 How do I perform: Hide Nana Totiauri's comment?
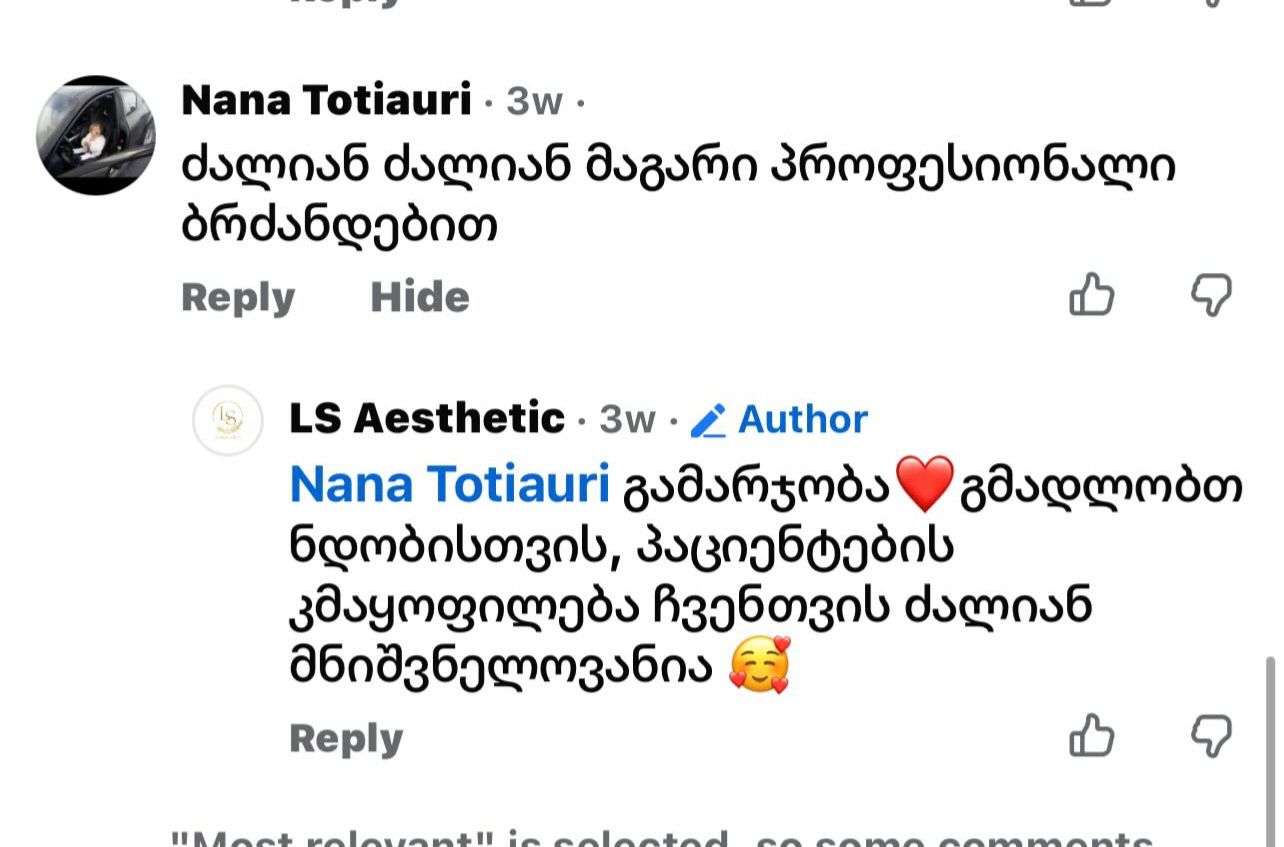coord(420,297)
